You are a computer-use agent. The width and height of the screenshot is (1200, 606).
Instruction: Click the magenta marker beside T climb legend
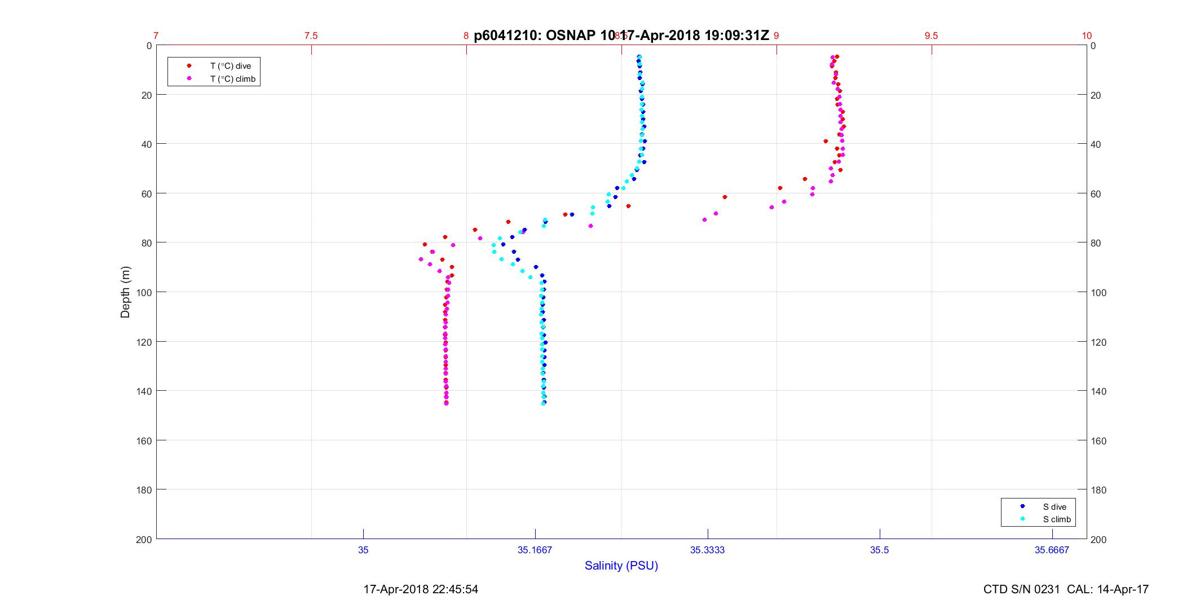coord(189,78)
